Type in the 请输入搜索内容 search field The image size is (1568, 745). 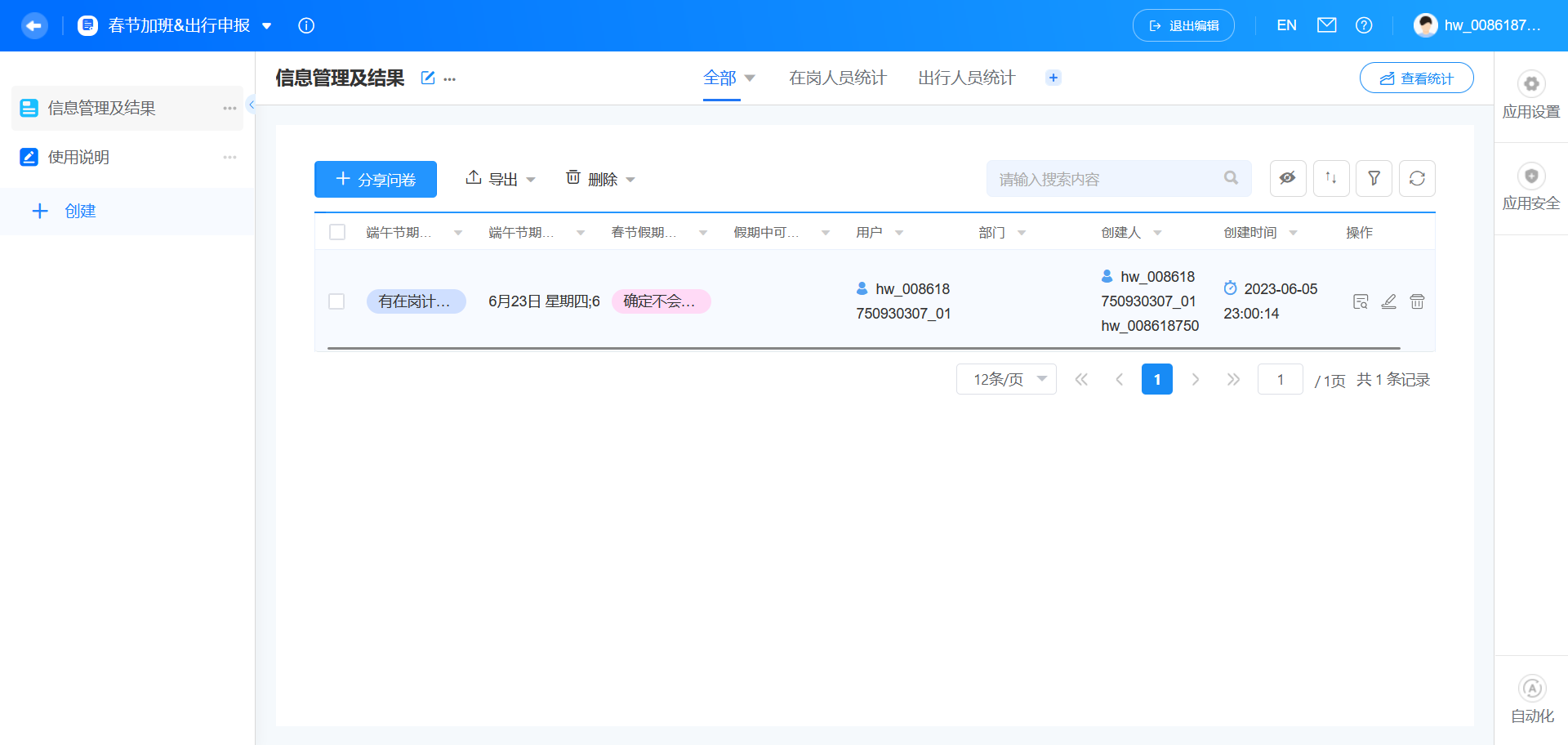click(1102, 178)
